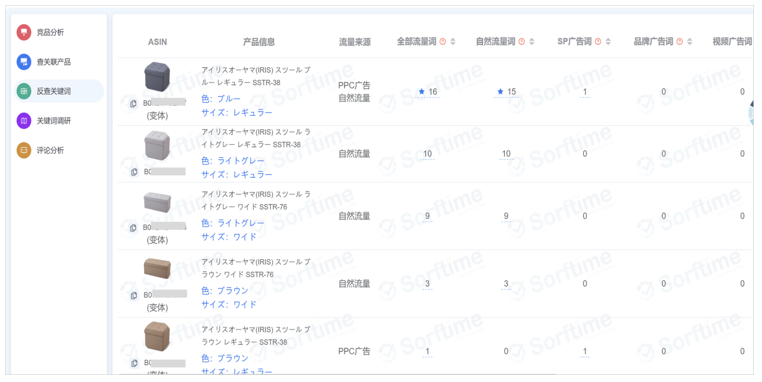Open 关键词调研 in the sidebar

click(x=53, y=121)
